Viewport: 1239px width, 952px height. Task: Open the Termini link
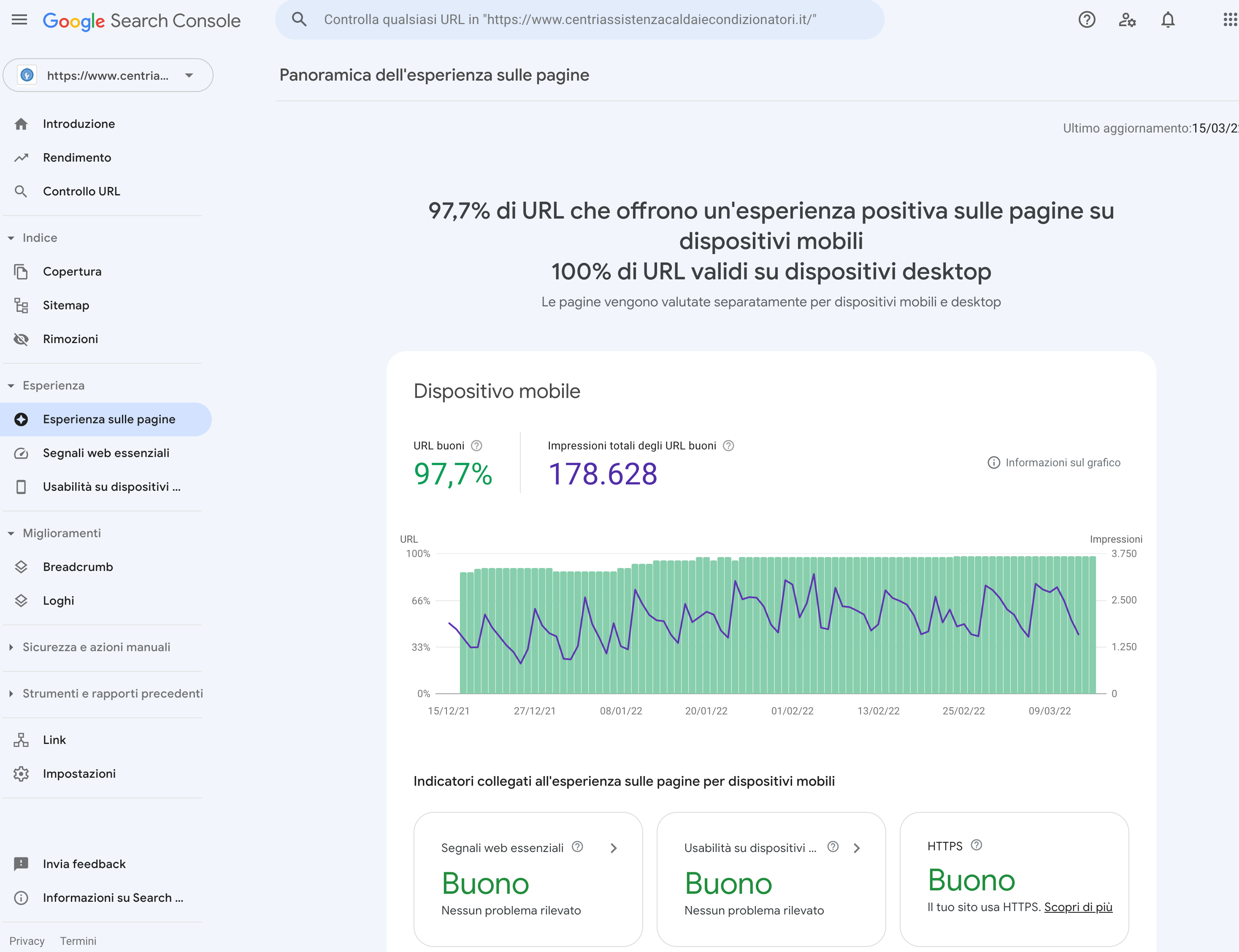click(x=78, y=941)
